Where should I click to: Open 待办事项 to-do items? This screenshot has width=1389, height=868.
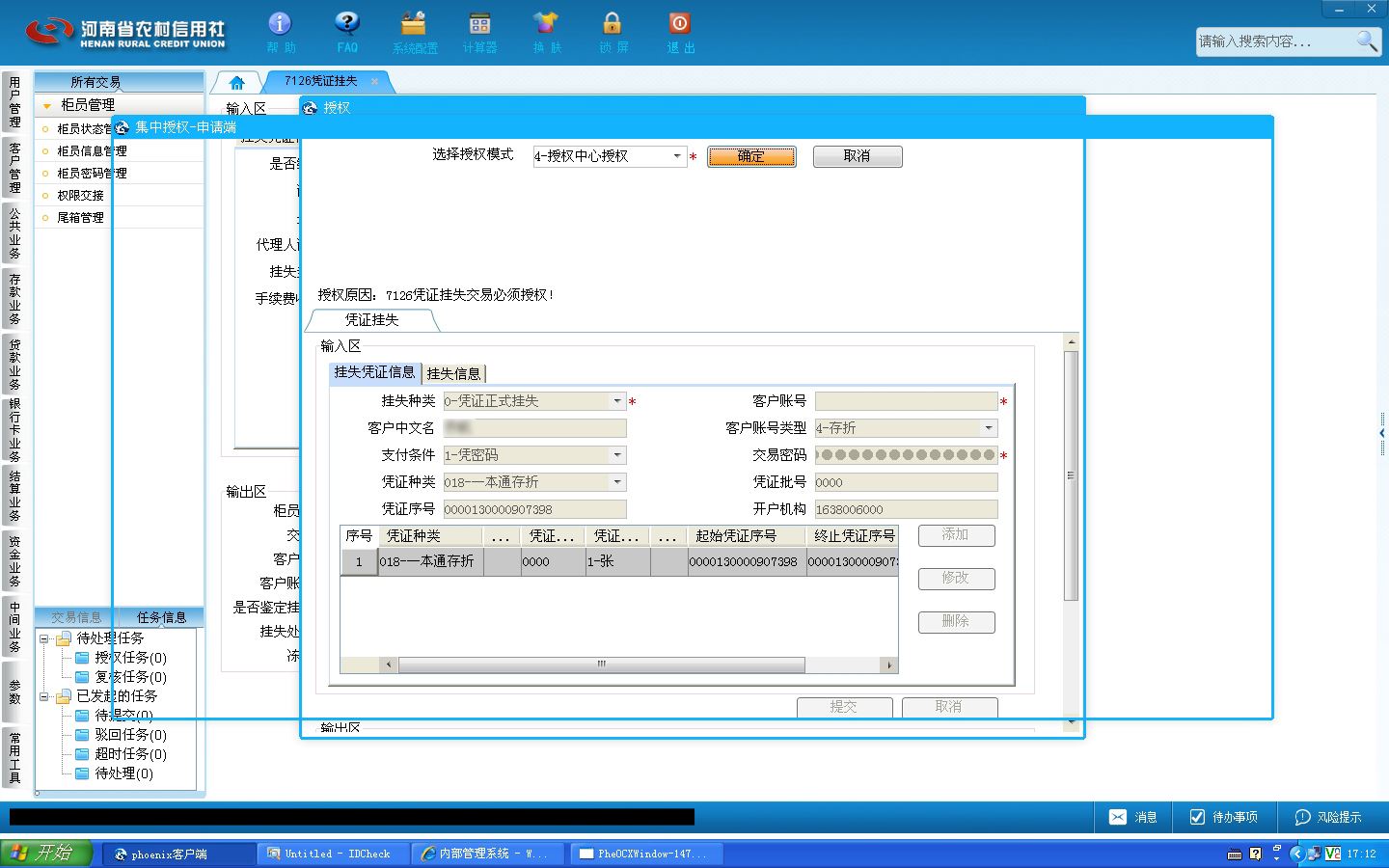point(1223,817)
